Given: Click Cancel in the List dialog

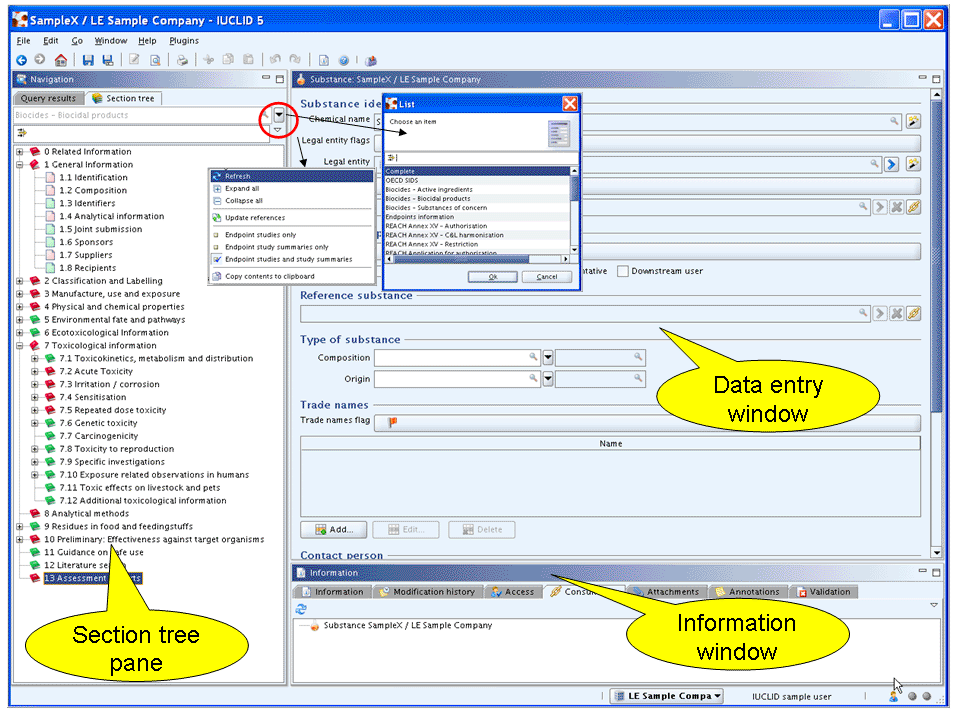Looking at the screenshot, I should [x=547, y=277].
